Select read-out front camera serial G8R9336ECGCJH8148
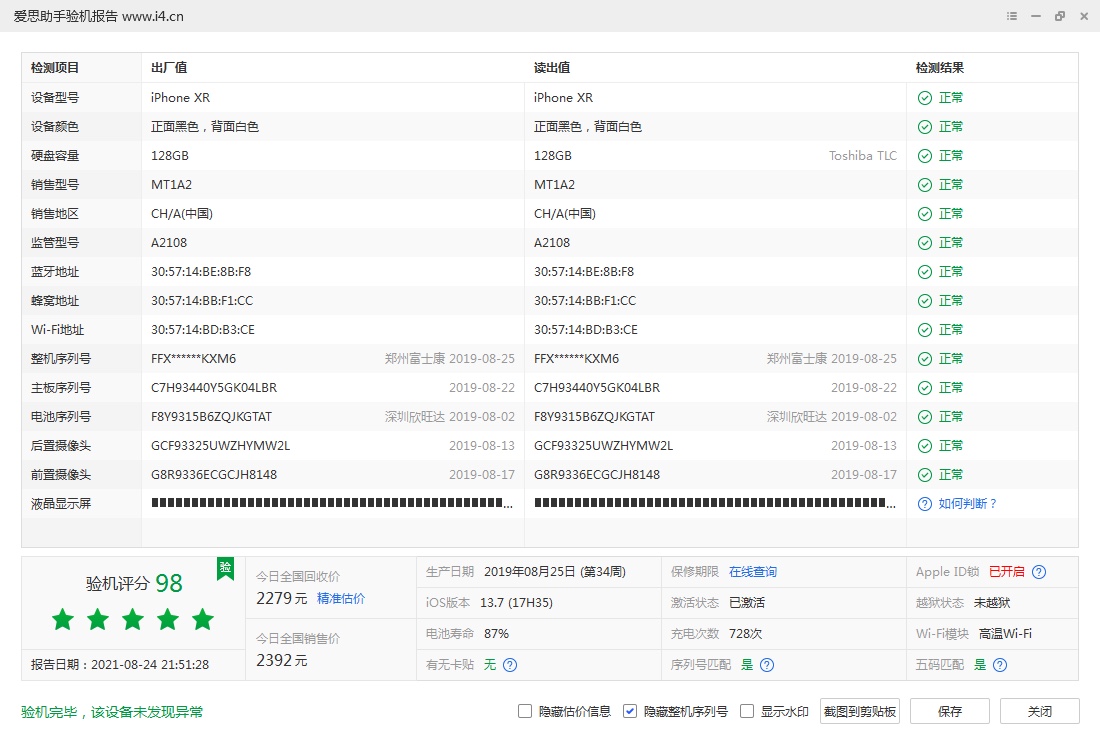Screen dimensions: 1100x749 (597, 475)
